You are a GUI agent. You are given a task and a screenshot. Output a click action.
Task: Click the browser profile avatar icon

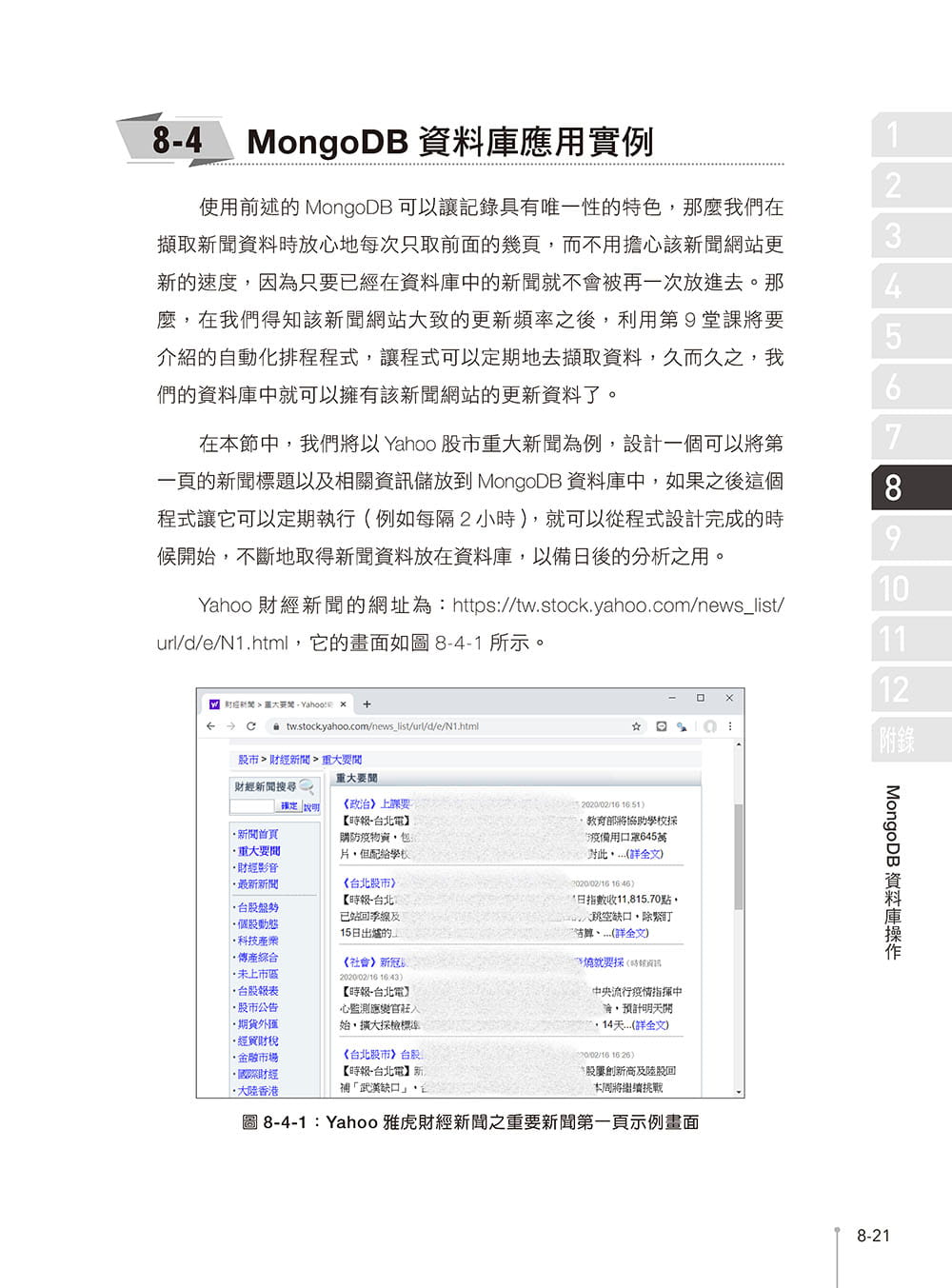click(709, 725)
